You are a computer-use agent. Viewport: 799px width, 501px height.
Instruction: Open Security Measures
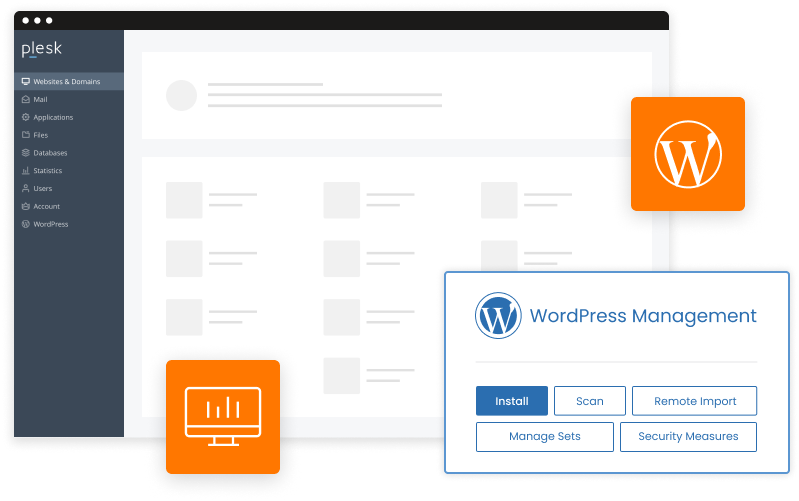pyautogui.click(x=688, y=437)
